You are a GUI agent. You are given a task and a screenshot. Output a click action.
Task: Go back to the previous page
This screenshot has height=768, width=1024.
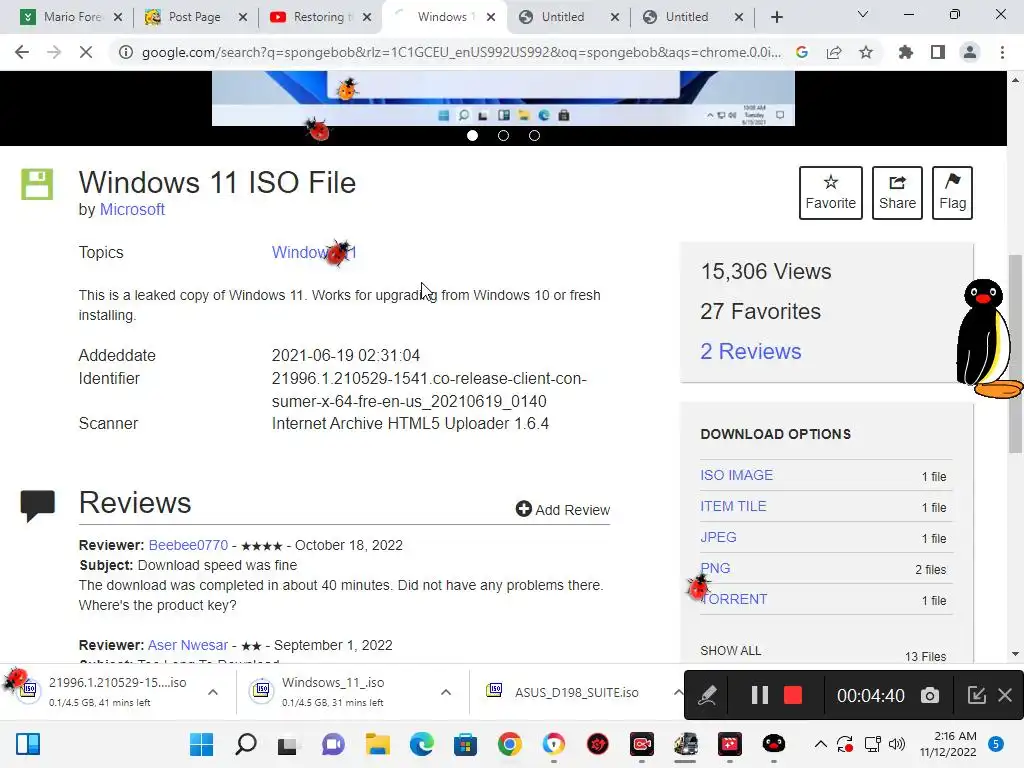pos(22,52)
